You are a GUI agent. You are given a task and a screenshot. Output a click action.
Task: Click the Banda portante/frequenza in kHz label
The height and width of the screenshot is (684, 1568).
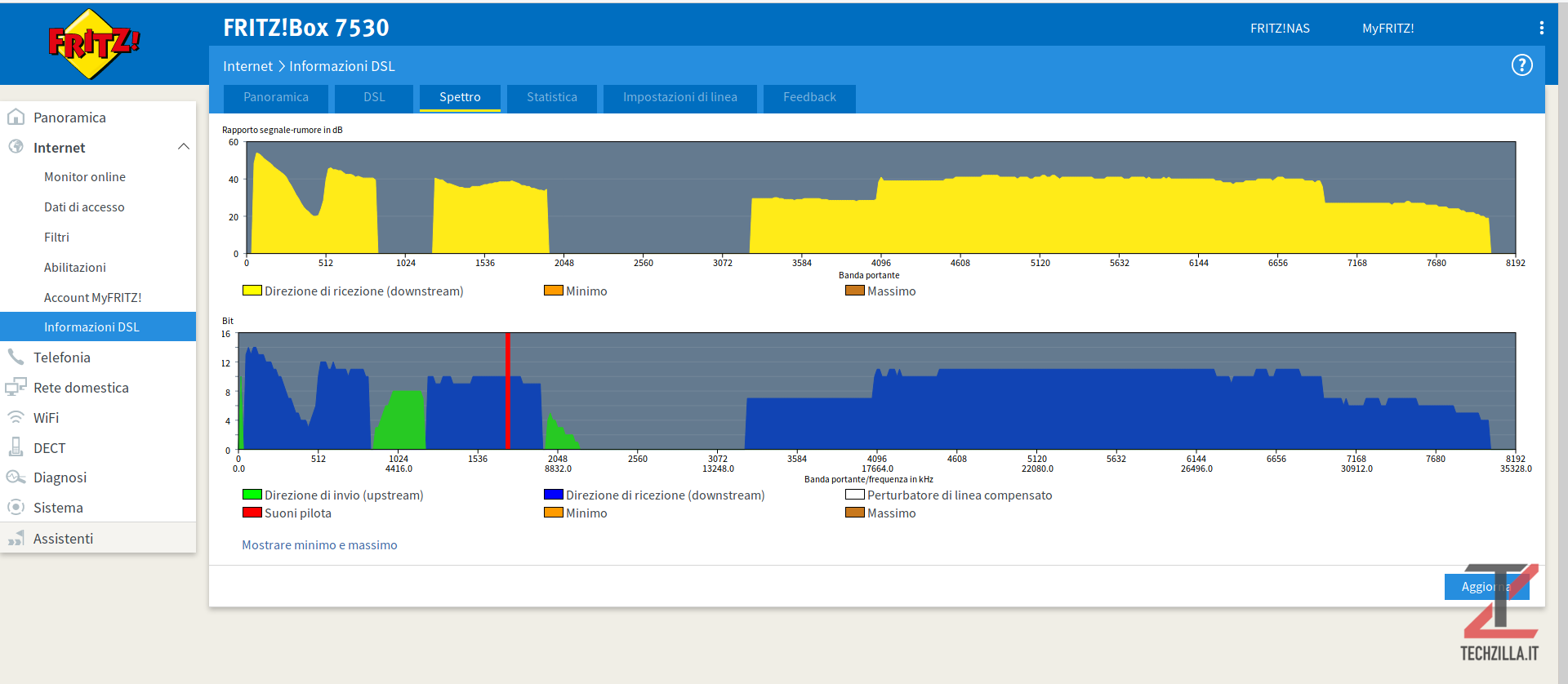click(869, 479)
